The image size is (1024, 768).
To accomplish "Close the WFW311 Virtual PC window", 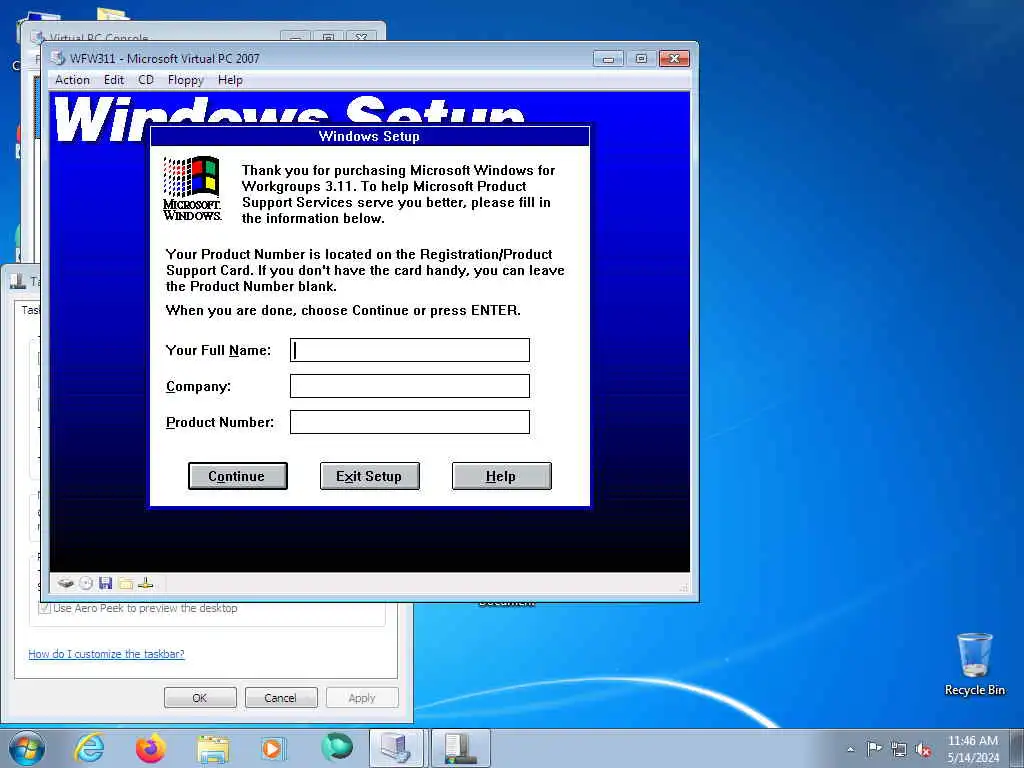I will (674, 59).
